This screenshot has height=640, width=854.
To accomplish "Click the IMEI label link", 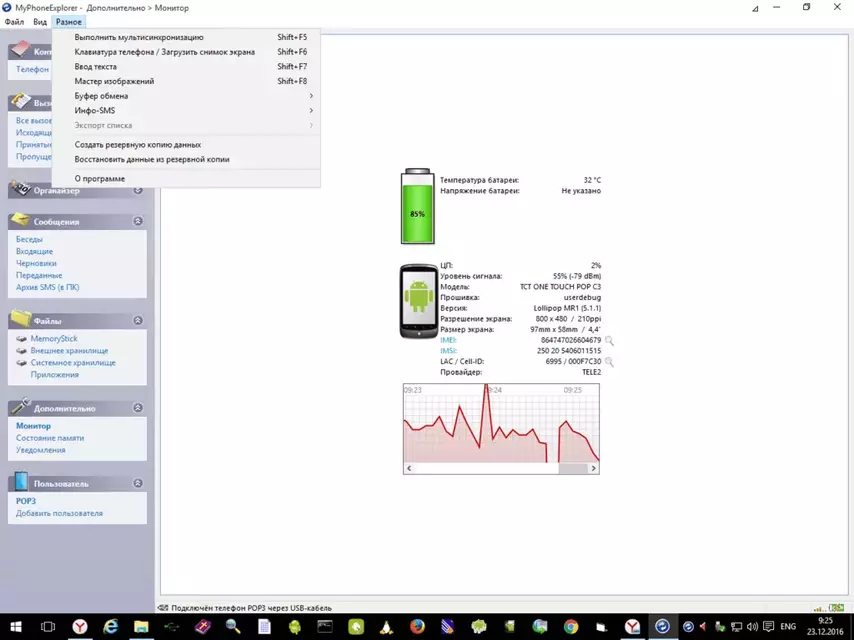I will tap(448, 340).
